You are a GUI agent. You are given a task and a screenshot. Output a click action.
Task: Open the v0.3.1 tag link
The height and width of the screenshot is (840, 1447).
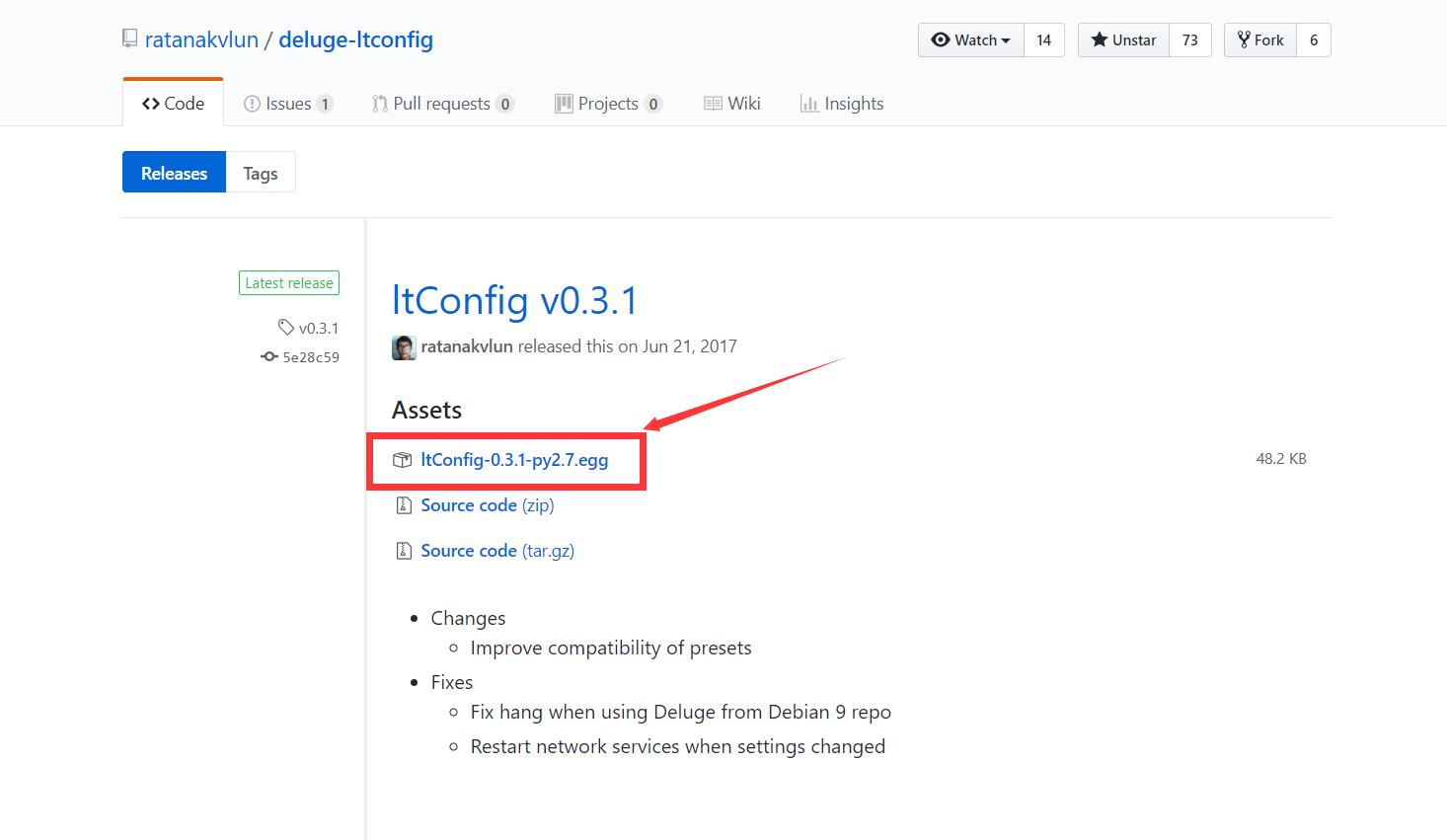(x=319, y=328)
